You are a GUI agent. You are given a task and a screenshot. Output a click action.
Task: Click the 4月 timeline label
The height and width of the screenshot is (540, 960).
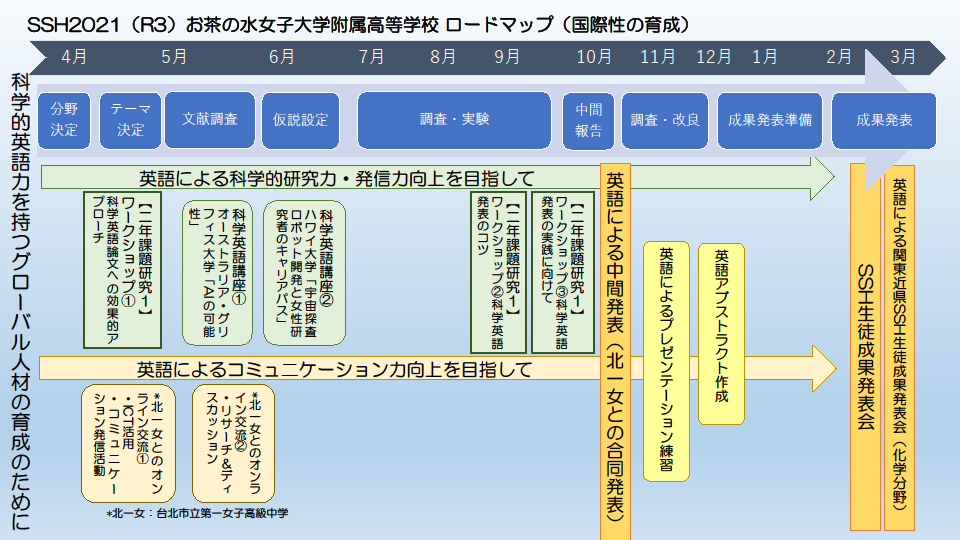click(x=74, y=57)
